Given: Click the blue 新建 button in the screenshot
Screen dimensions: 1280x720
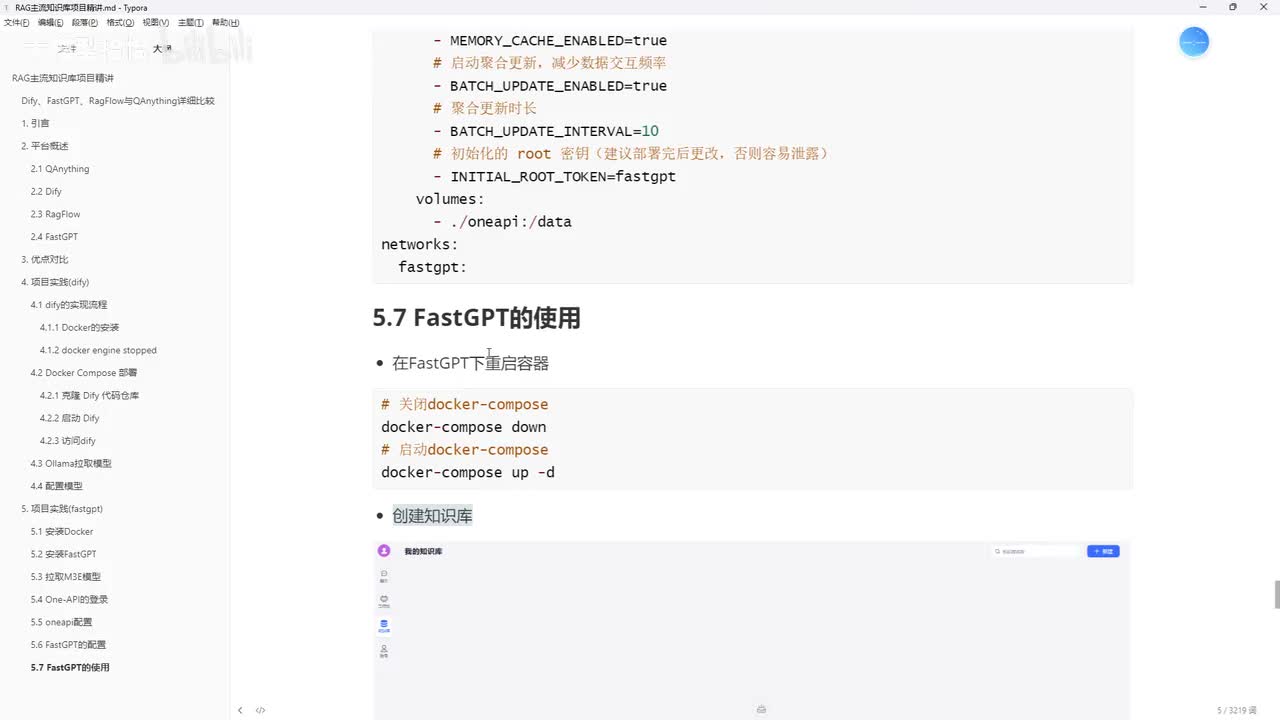Looking at the screenshot, I should click(1103, 551).
